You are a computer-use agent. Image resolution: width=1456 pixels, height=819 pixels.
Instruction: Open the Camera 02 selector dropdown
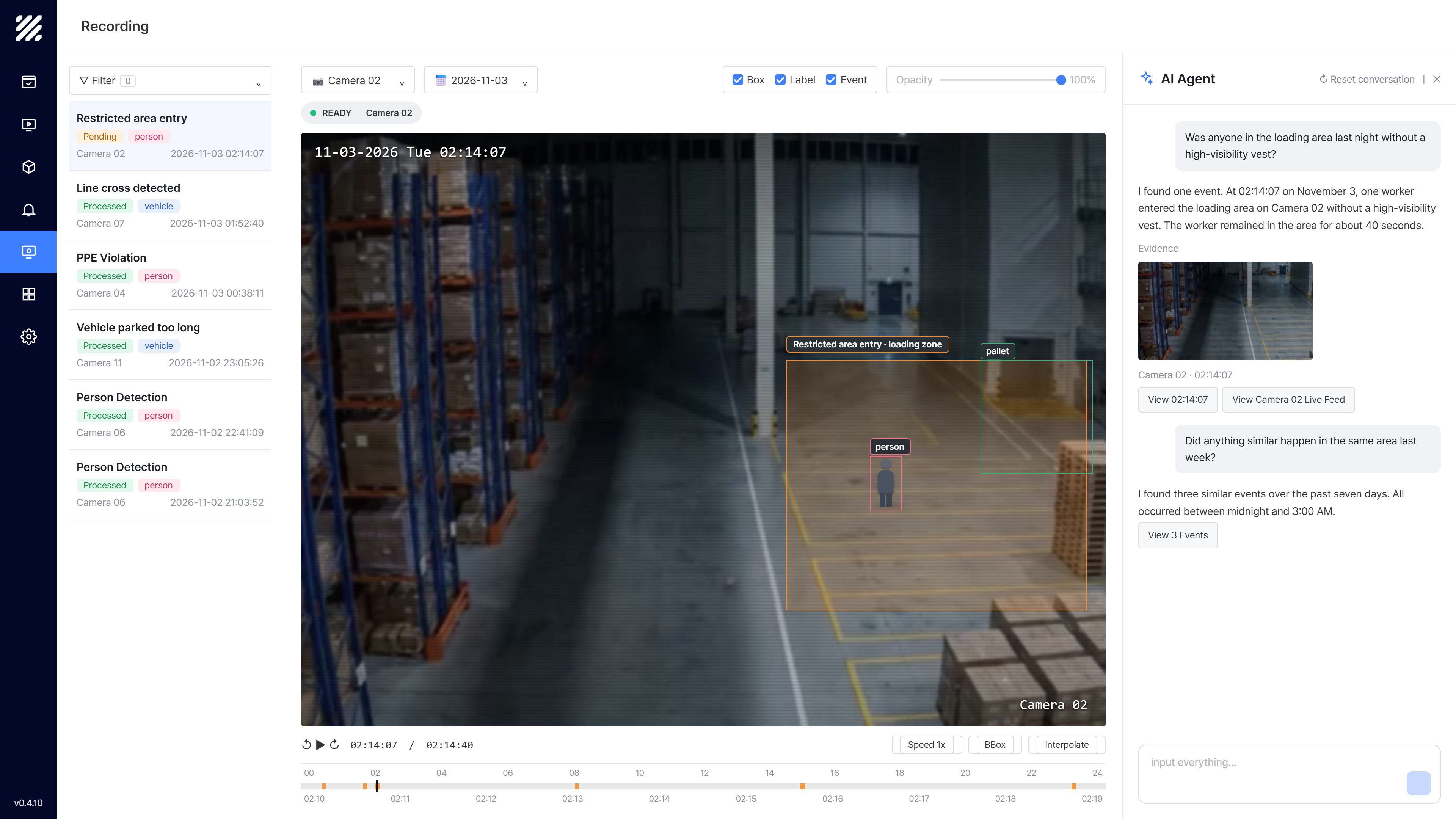358,80
